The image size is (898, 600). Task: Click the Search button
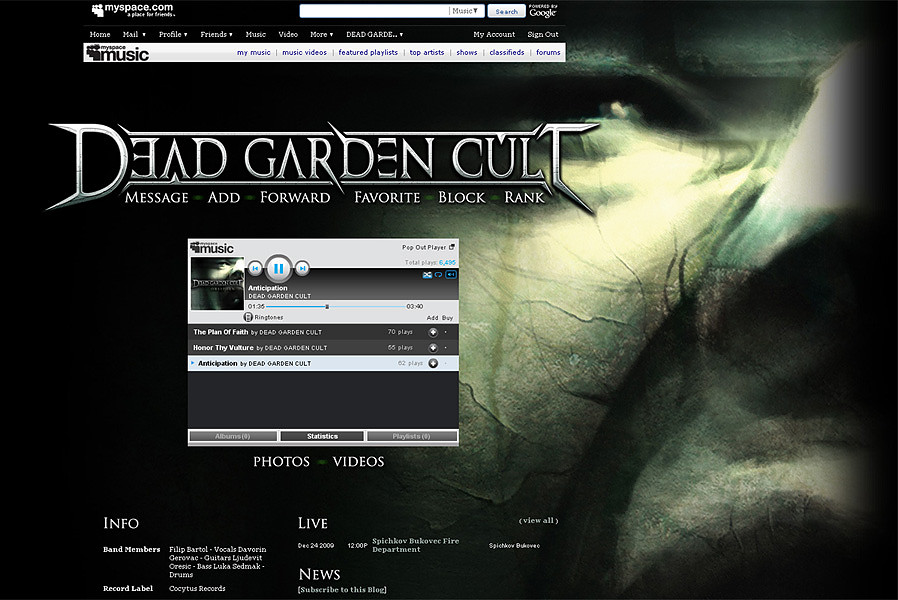point(506,11)
